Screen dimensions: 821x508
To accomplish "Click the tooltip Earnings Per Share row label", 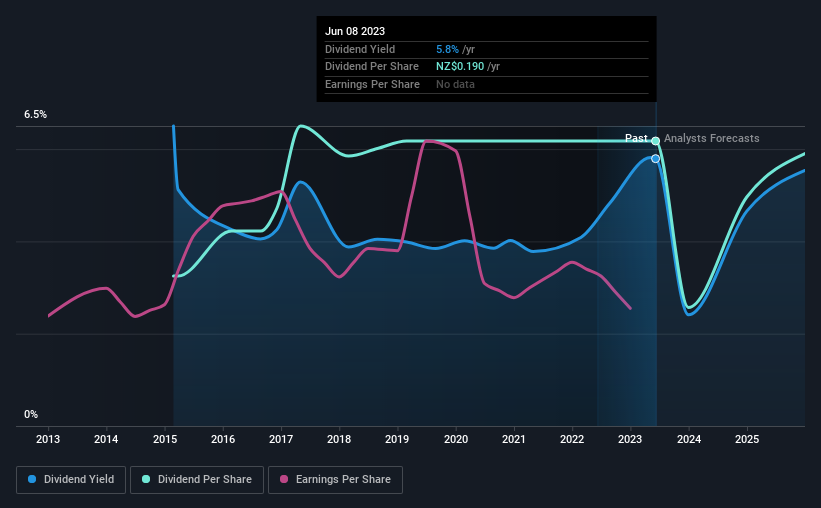I will point(372,84).
